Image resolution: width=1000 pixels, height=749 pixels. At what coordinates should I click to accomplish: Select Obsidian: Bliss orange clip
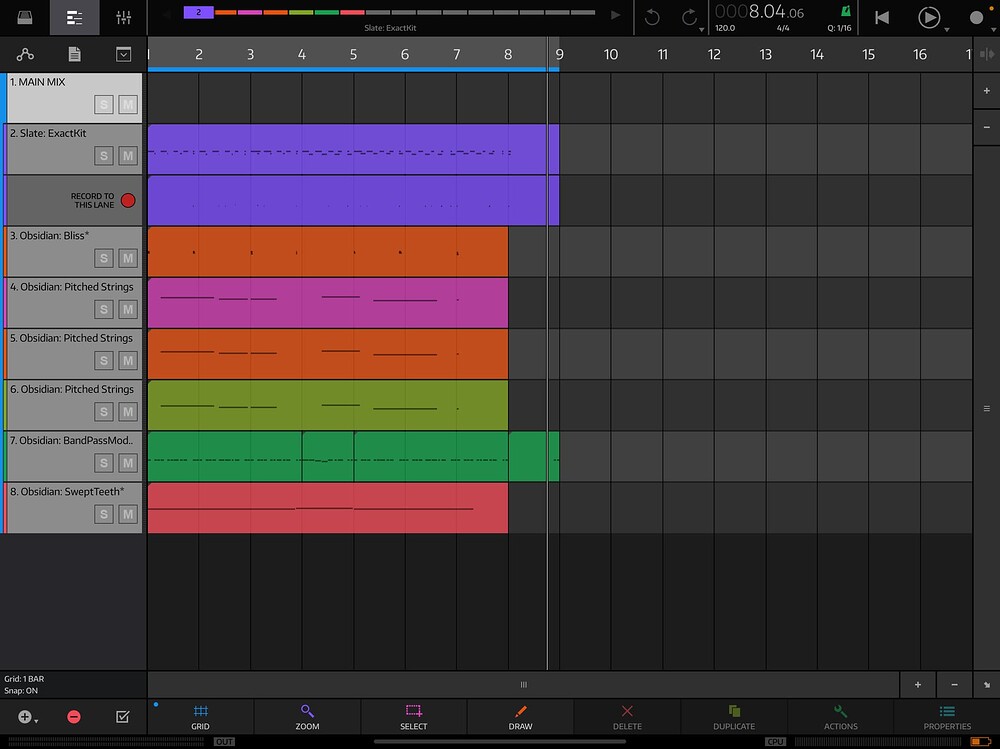328,252
